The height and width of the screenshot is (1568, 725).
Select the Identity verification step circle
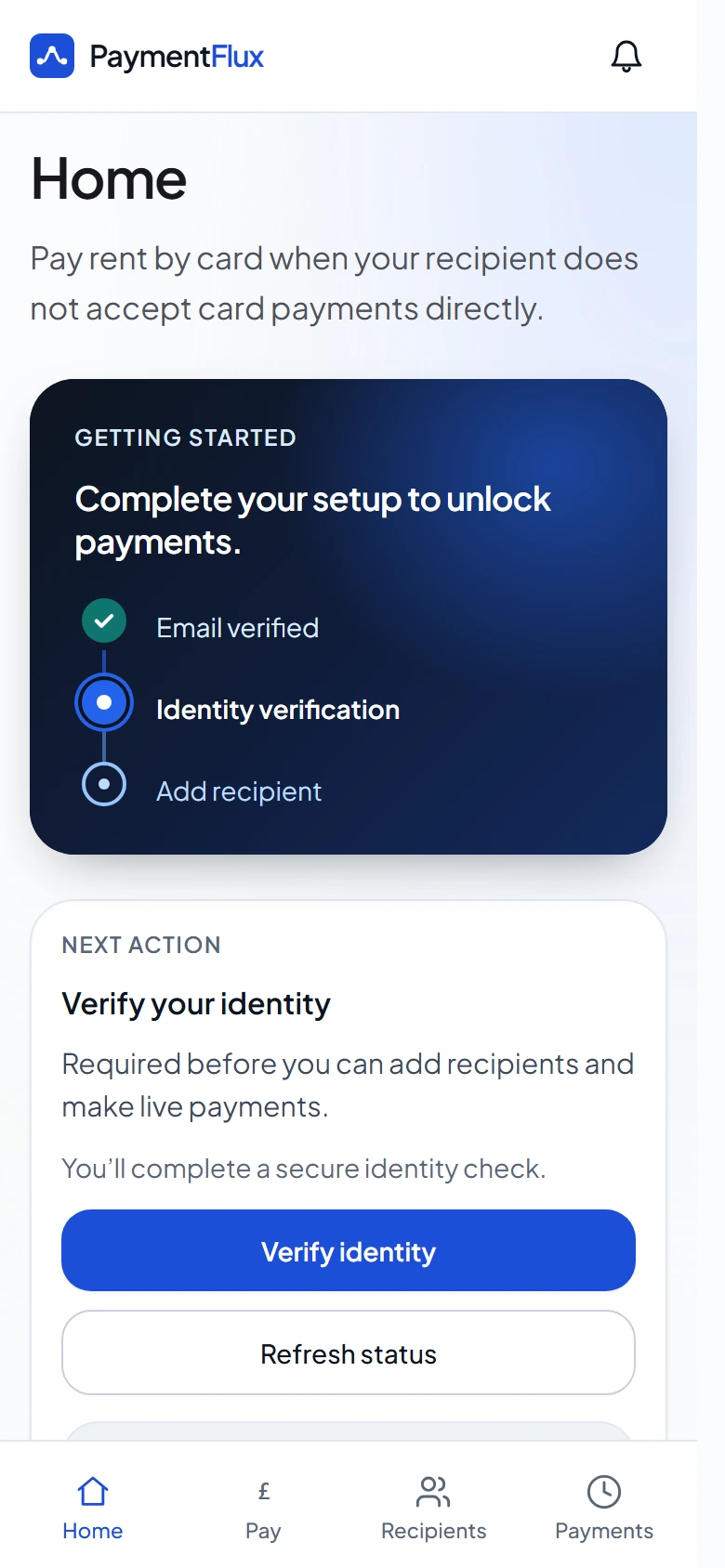(x=104, y=702)
